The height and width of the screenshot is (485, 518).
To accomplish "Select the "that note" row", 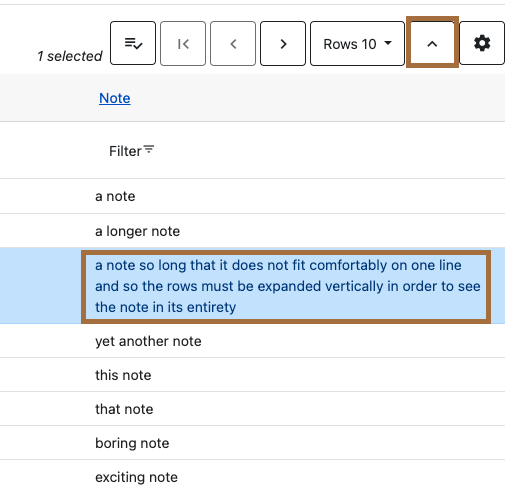I will [252, 409].
